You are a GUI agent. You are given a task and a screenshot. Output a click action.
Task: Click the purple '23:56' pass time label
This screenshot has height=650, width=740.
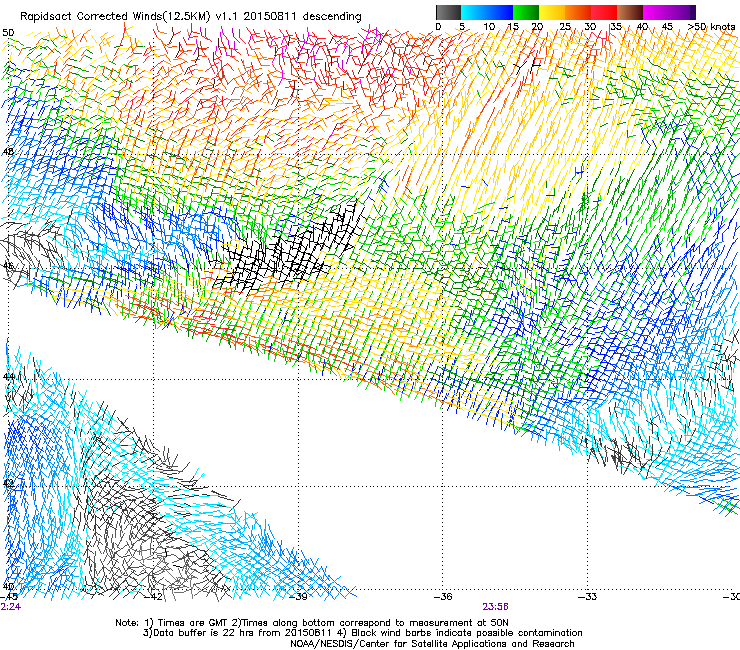495,607
